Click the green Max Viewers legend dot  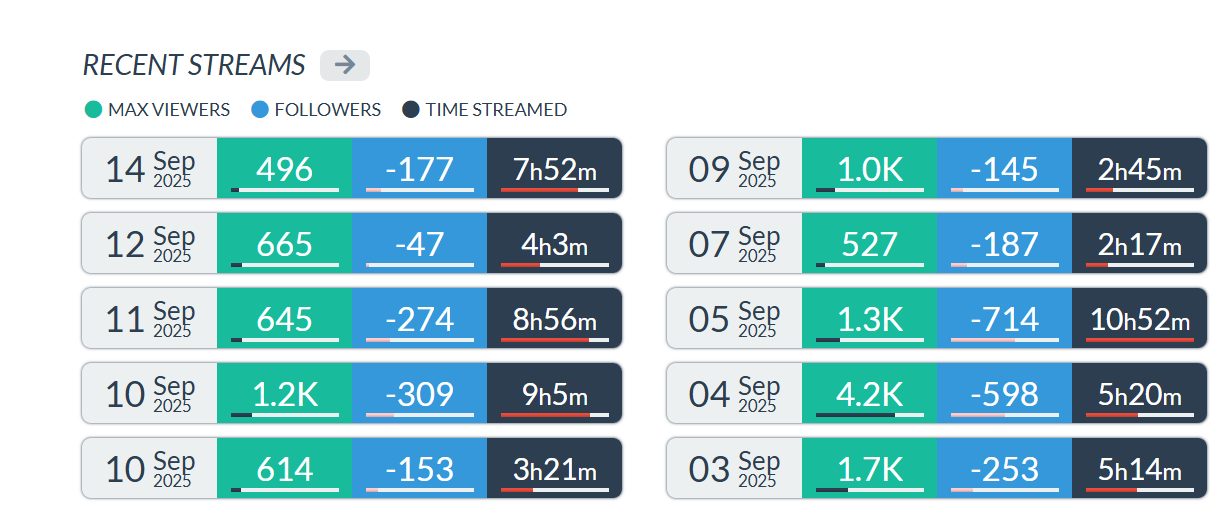(94, 110)
